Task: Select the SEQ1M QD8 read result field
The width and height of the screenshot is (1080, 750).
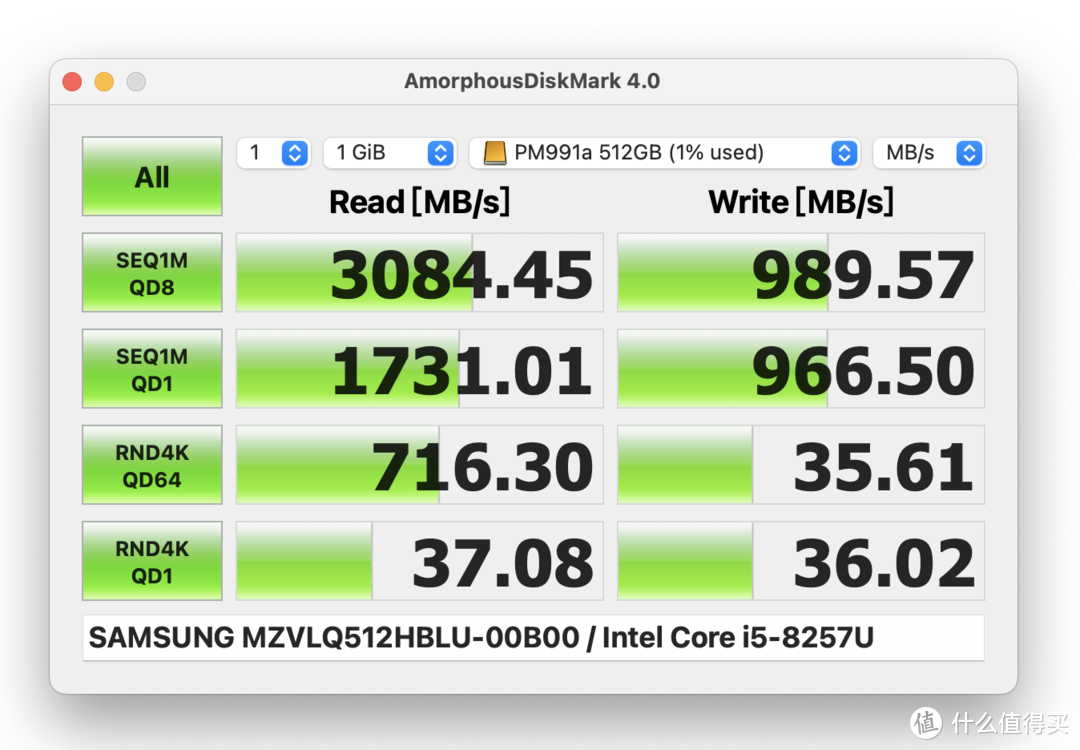Action: [419, 273]
